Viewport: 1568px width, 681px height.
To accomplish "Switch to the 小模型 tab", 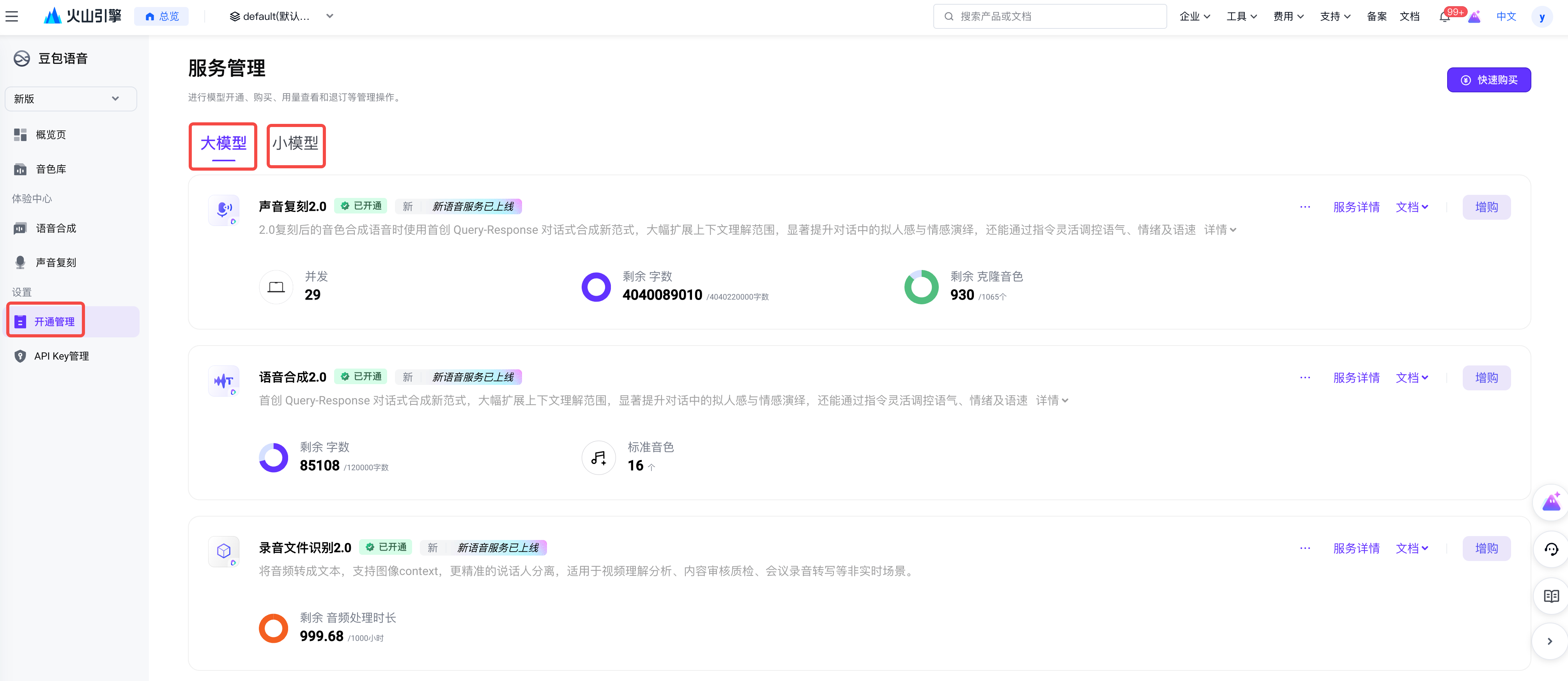I will click(x=295, y=143).
